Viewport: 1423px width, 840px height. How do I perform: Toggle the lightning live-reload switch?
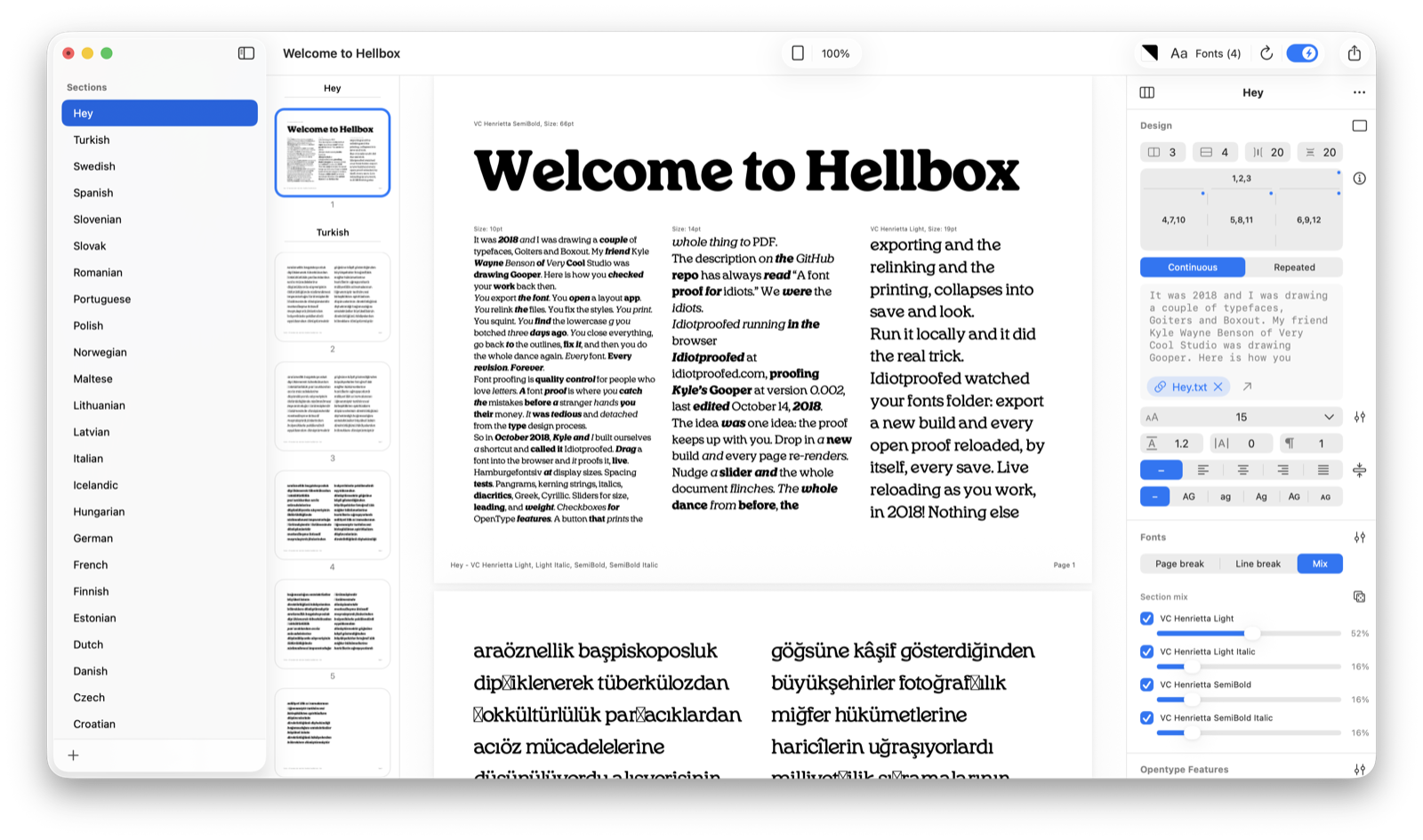pyautogui.click(x=1302, y=53)
